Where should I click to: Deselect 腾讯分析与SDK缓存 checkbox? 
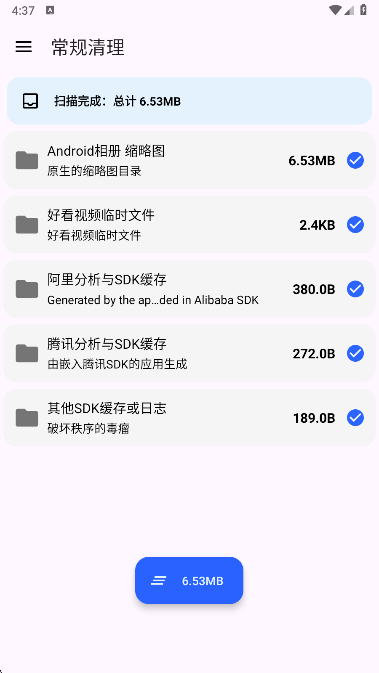[x=355, y=353]
